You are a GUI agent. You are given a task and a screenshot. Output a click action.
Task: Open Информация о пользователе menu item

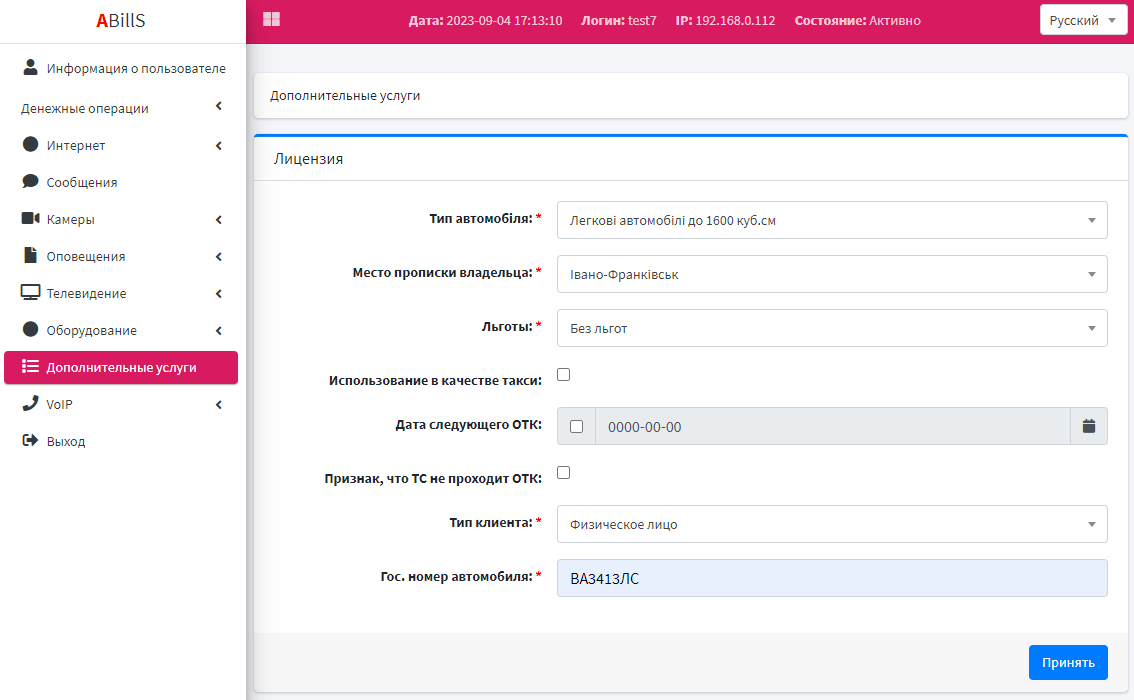[x=121, y=68]
